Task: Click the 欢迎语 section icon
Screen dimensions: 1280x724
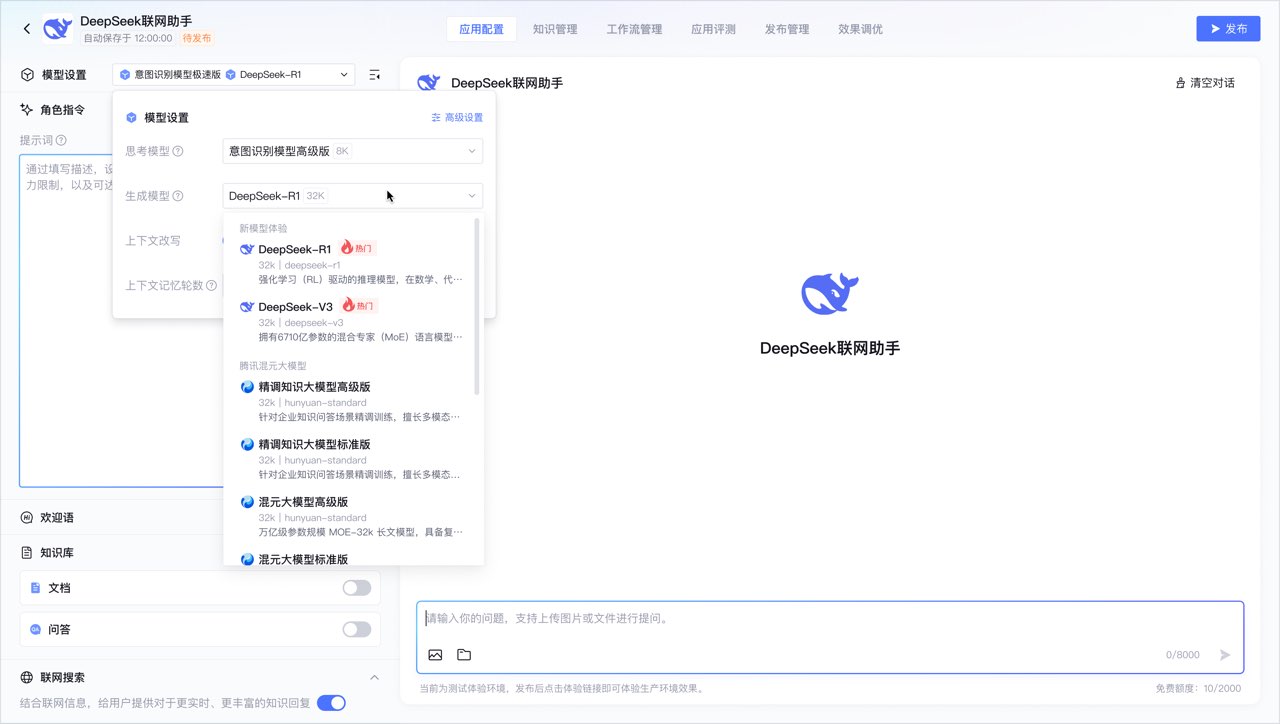Action: point(27,518)
